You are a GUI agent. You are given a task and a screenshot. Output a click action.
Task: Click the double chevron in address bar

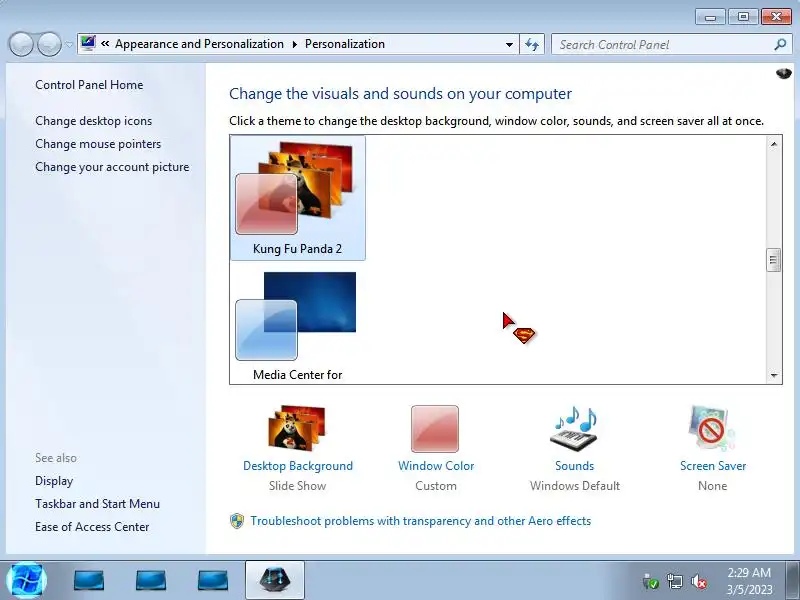coord(105,44)
